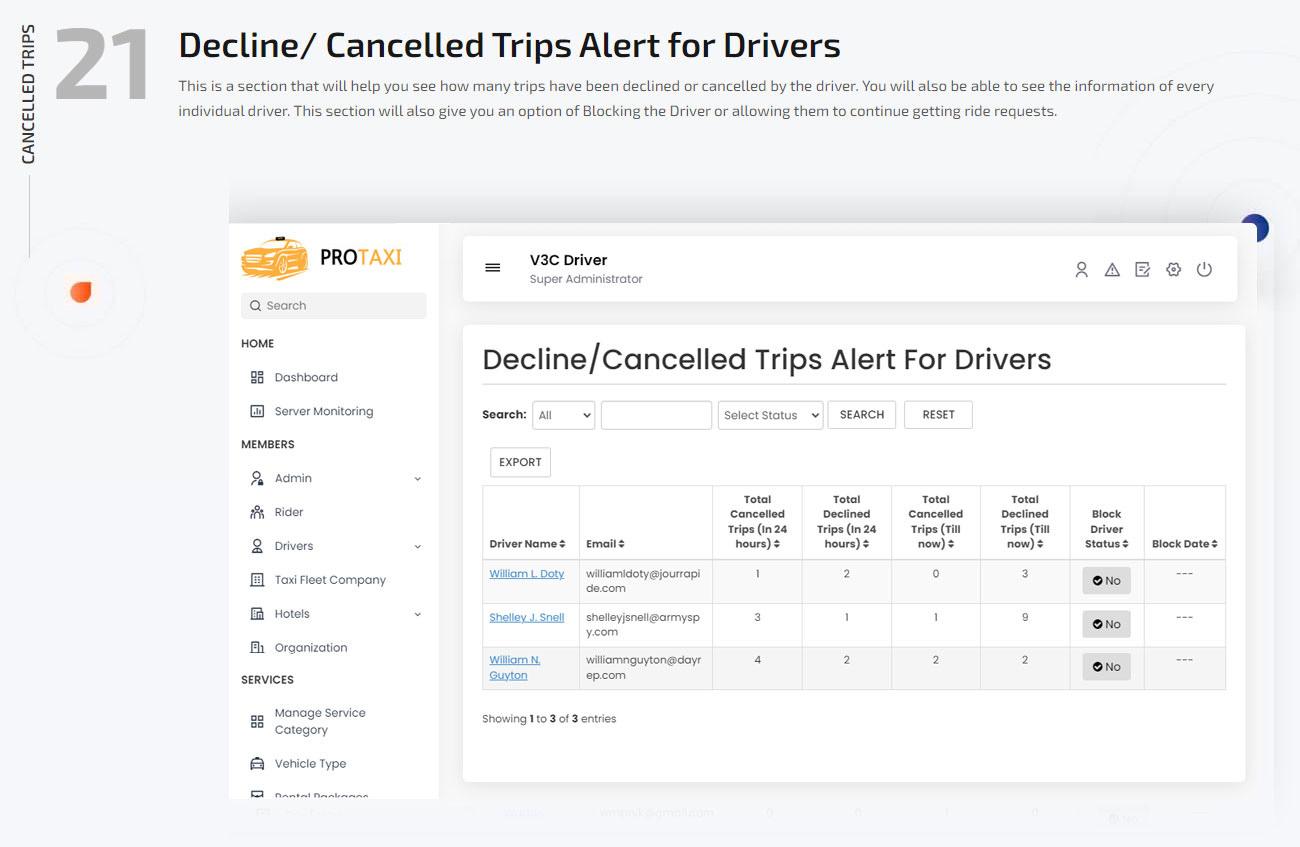
Task: Open the hamburger navigation menu
Action: 491,268
